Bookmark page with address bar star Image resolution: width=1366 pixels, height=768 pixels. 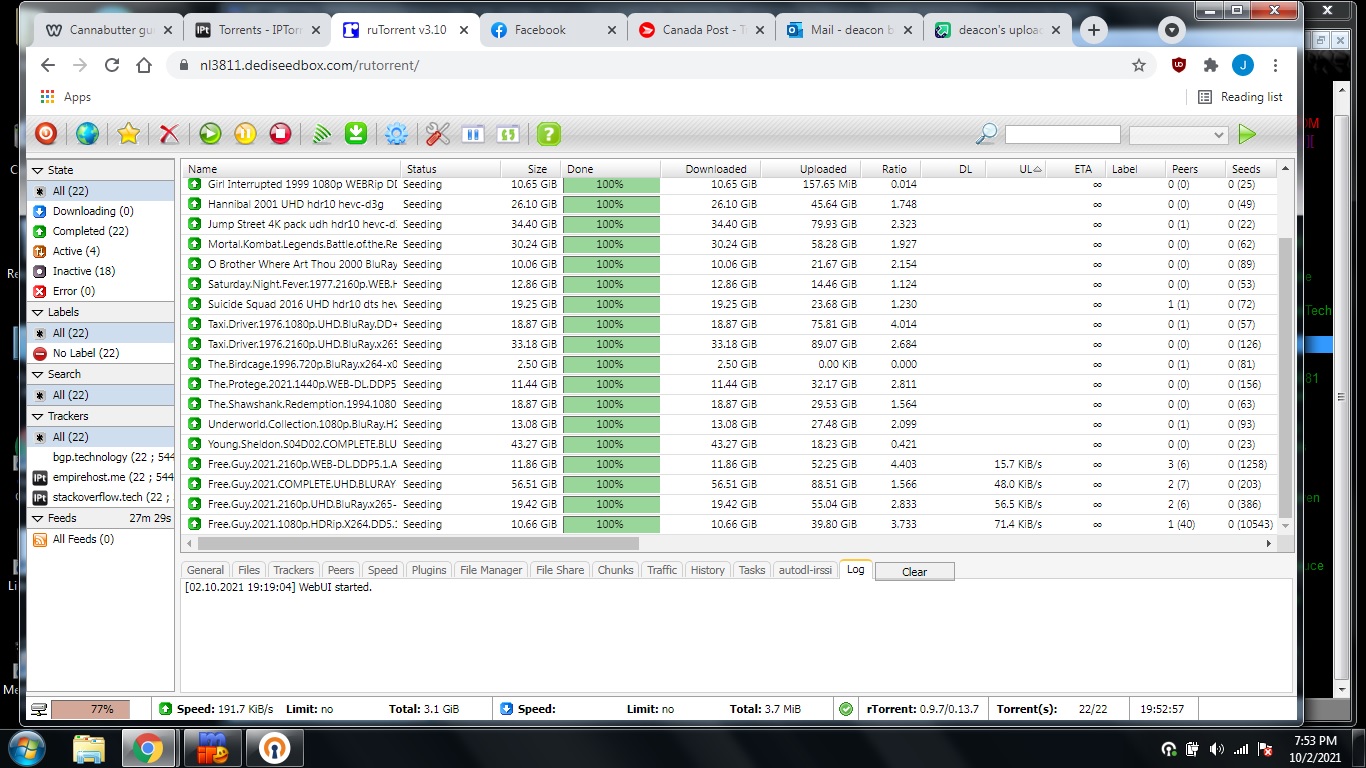click(x=1138, y=65)
